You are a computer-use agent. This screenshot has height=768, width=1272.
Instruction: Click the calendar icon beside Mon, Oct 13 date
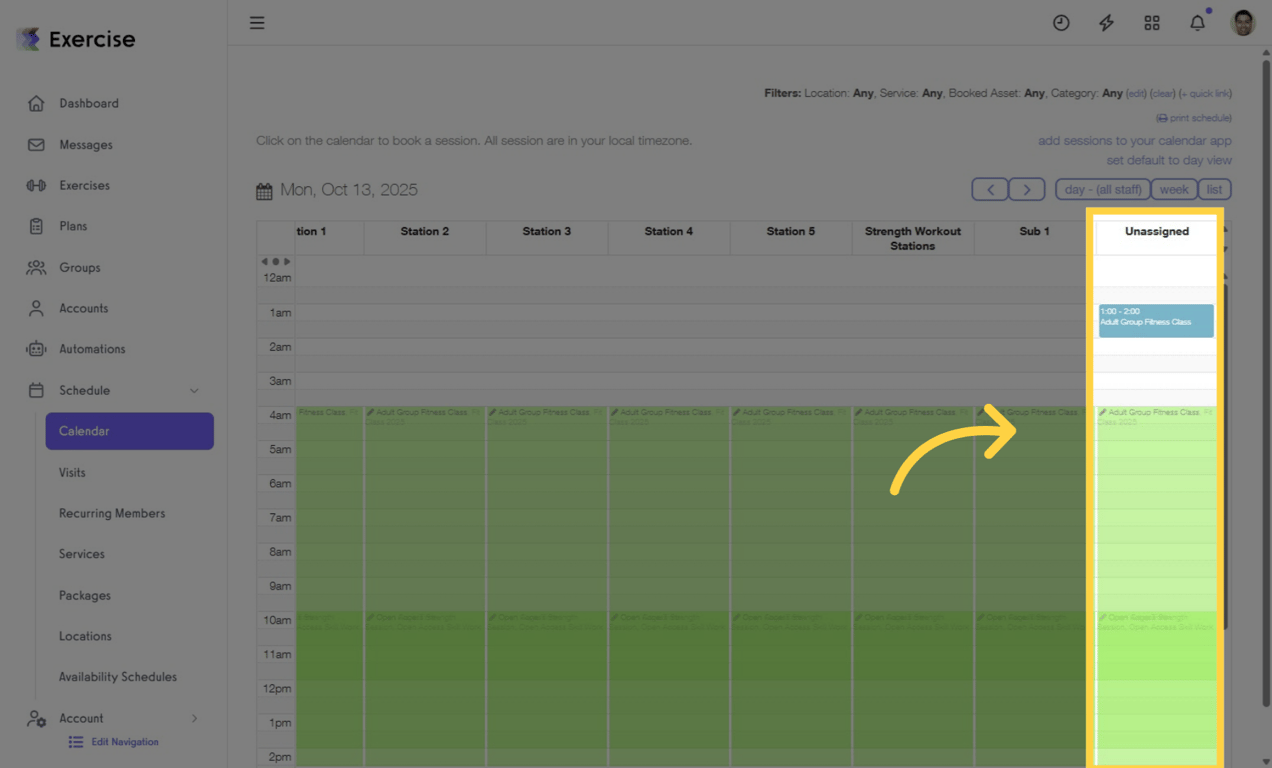point(264,189)
